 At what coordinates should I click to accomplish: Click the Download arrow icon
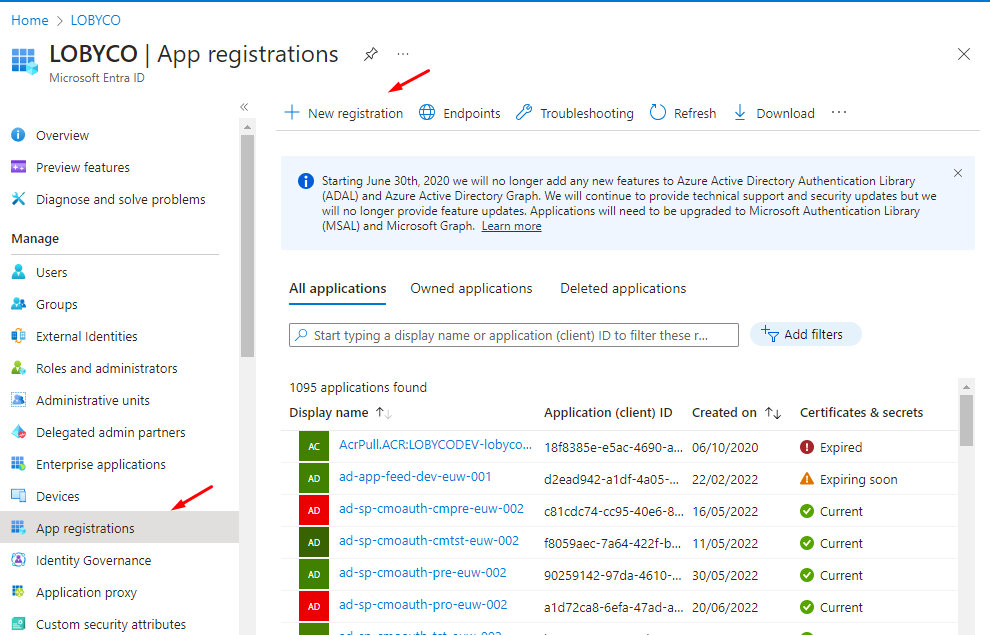pos(740,113)
